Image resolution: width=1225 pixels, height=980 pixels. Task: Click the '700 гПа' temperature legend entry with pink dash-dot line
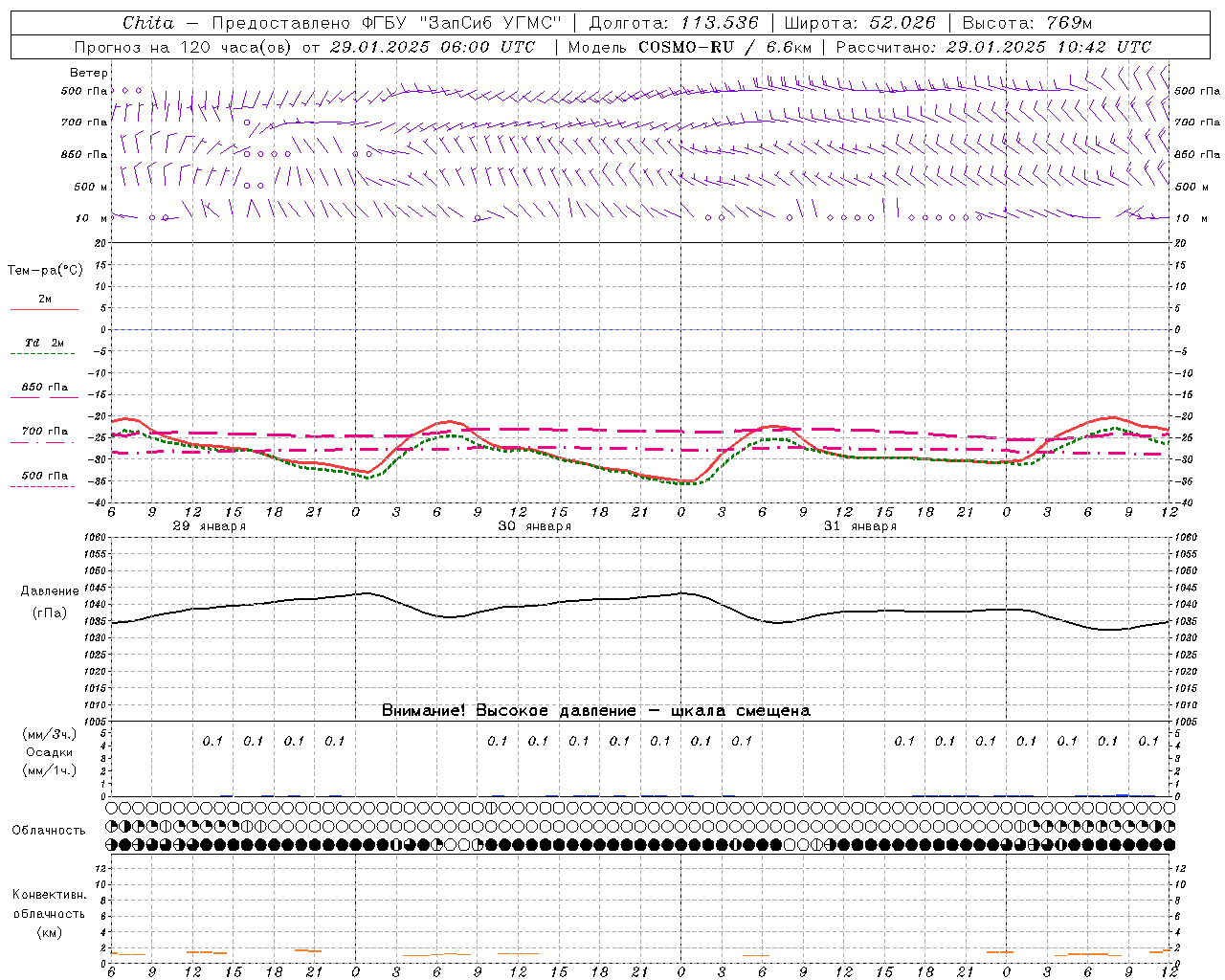(45, 432)
